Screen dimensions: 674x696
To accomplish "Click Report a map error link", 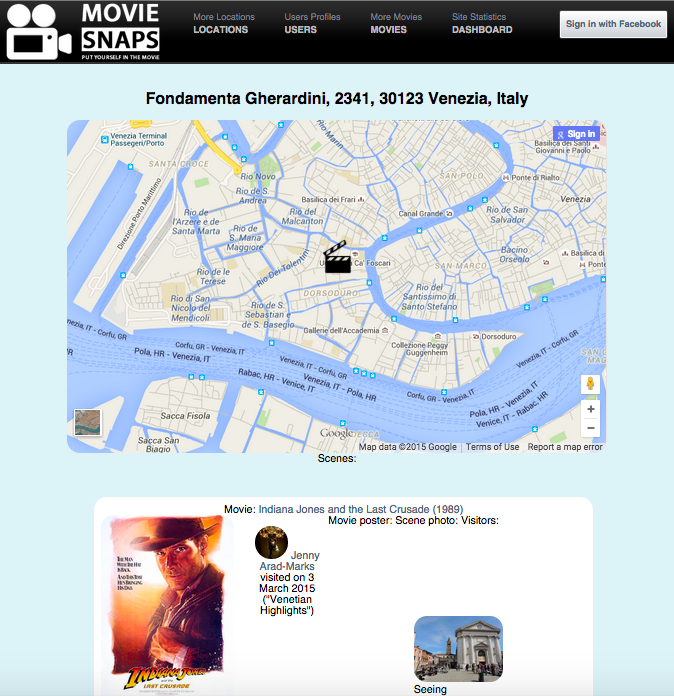I will [x=565, y=447].
